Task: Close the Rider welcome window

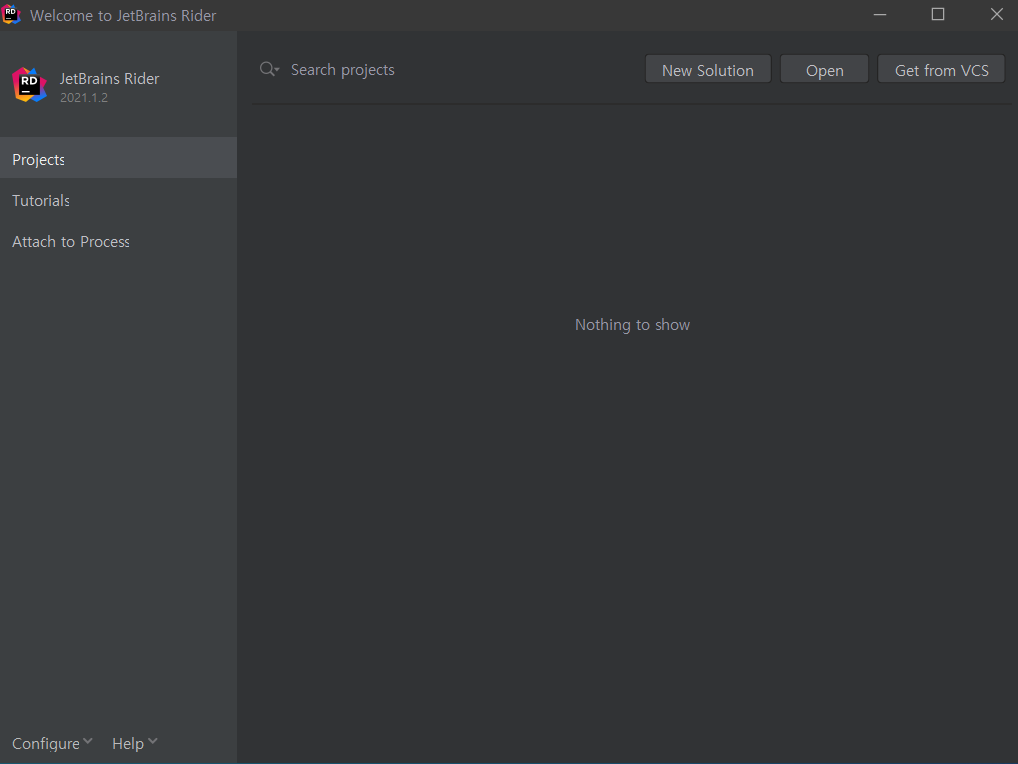Action: tap(997, 14)
